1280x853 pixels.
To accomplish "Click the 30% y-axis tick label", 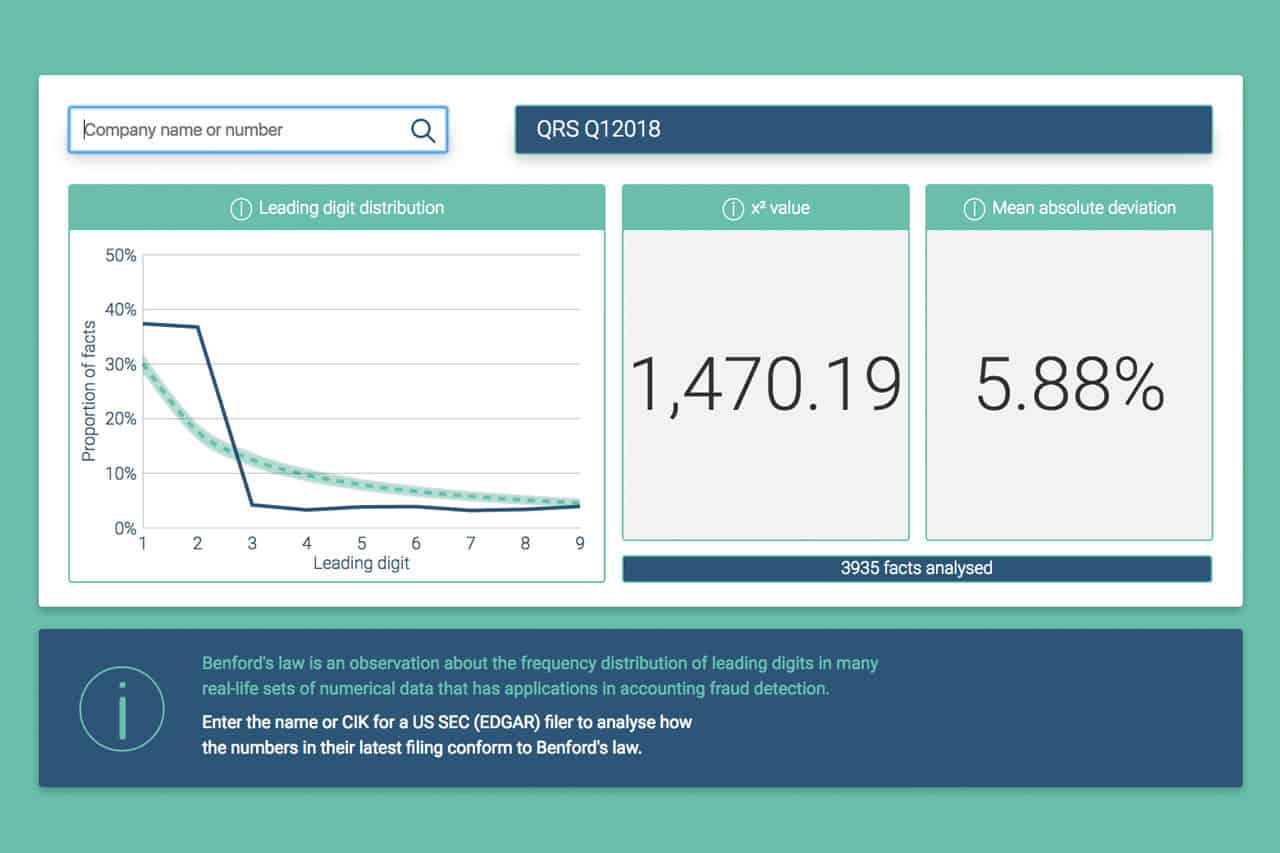I will pos(120,365).
